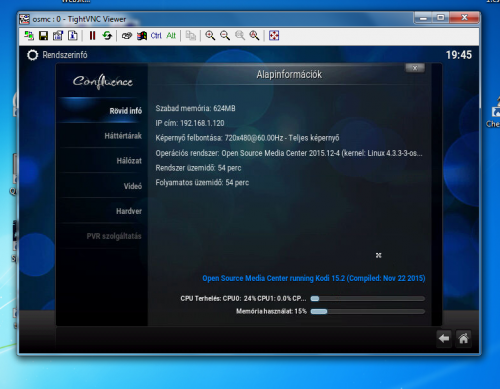This screenshot has height=389, width=500.
Task: Click the Rendszerinfó header label
Action: pos(65,55)
